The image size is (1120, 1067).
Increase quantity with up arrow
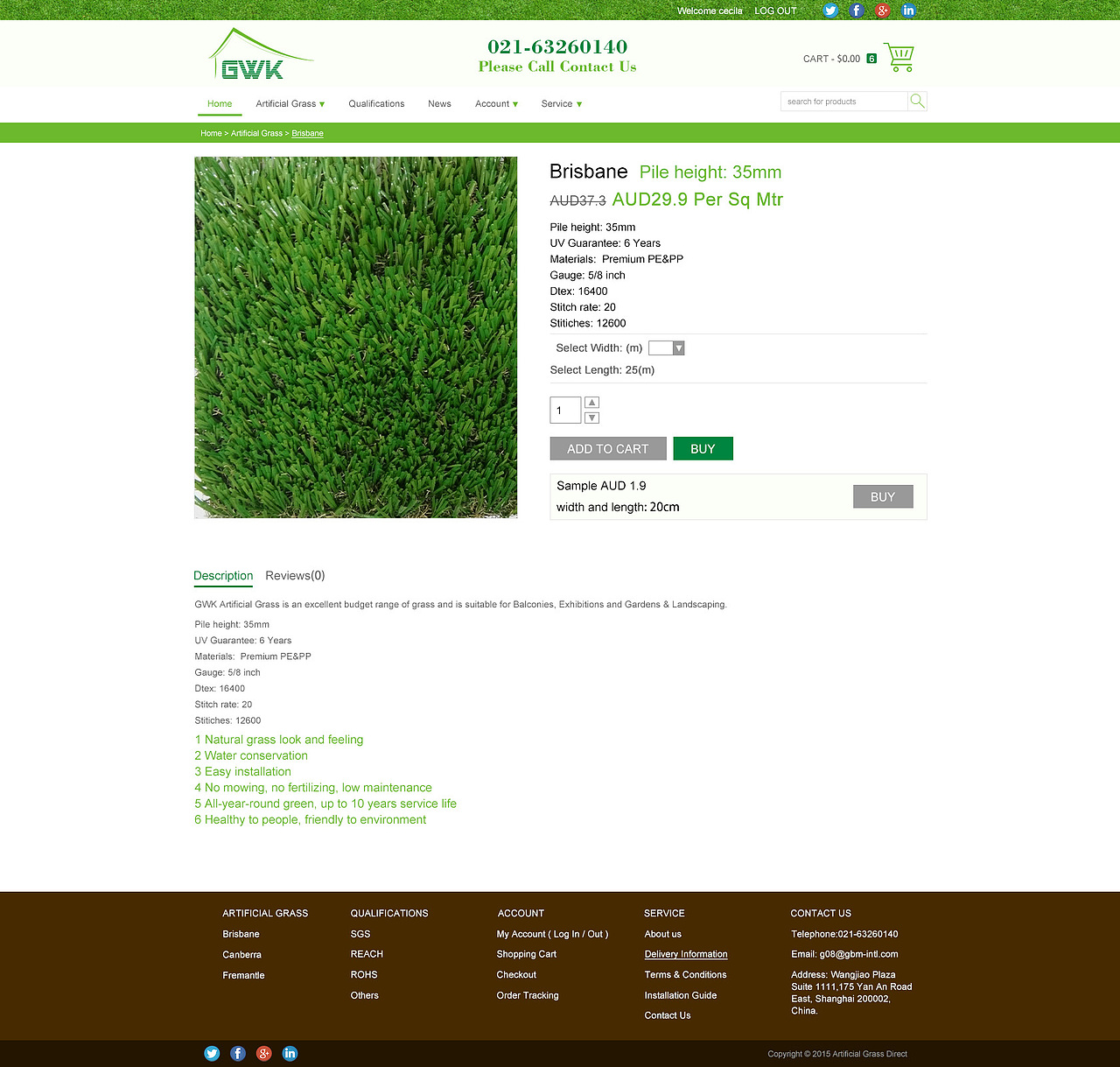[591, 403]
